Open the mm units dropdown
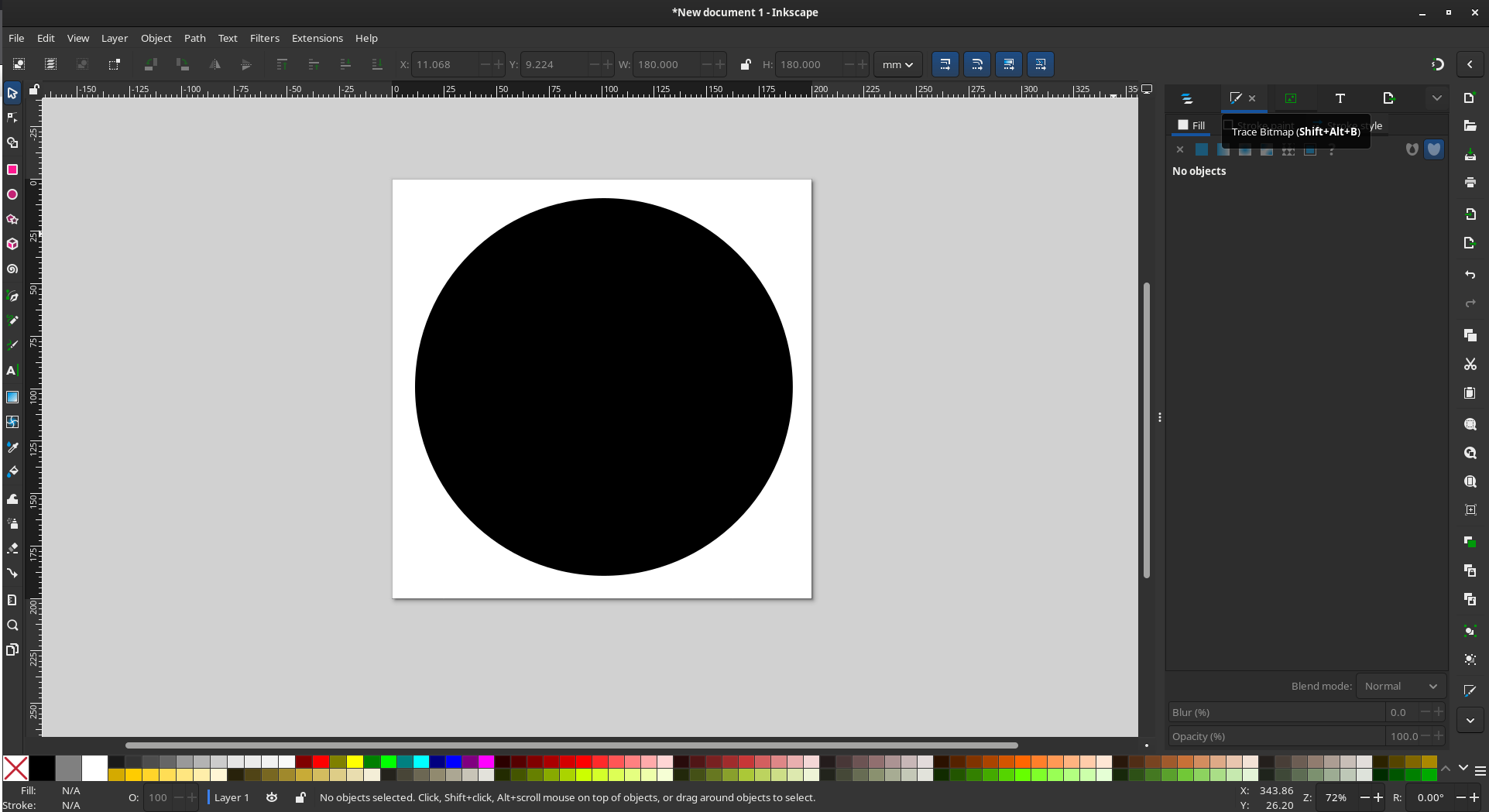Screen dimensions: 1489x812 coord(897,64)
